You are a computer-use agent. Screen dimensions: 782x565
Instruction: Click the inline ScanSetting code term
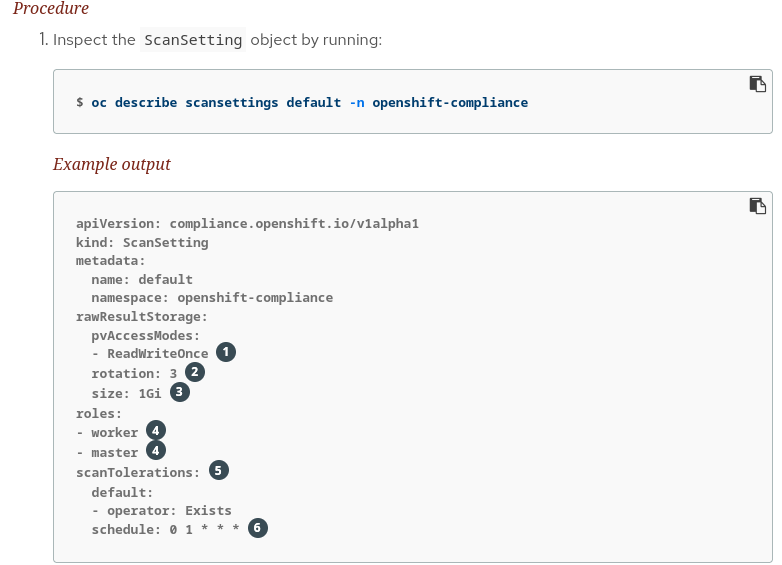tap(193, 40)
